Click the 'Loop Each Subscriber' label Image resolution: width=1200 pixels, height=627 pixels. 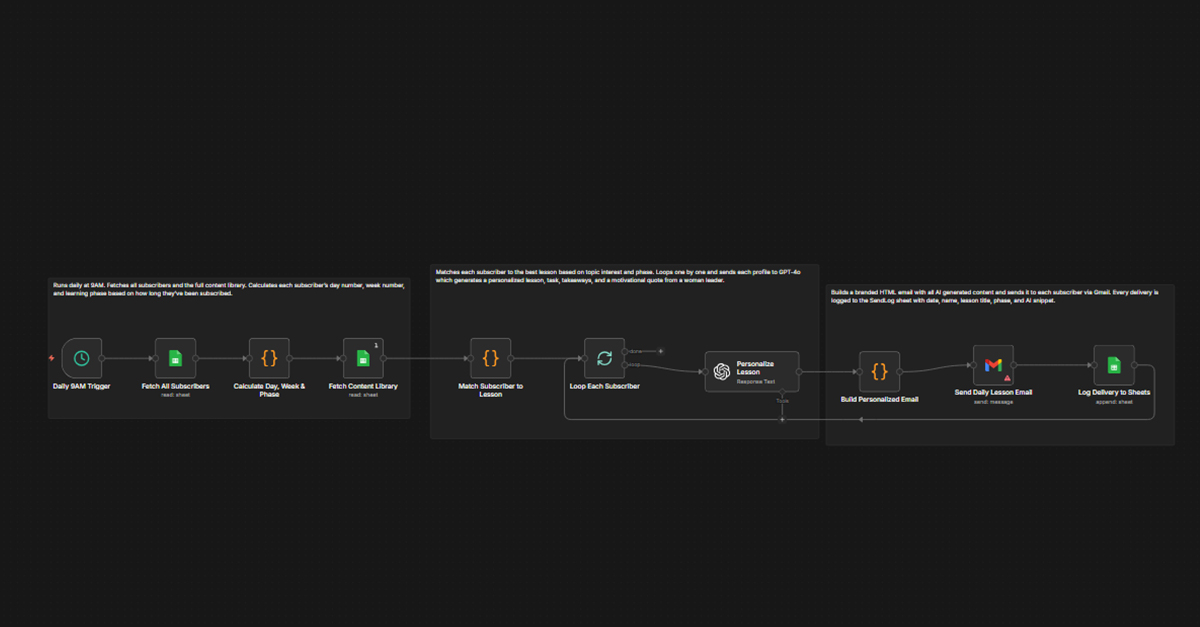pos(604,386)
